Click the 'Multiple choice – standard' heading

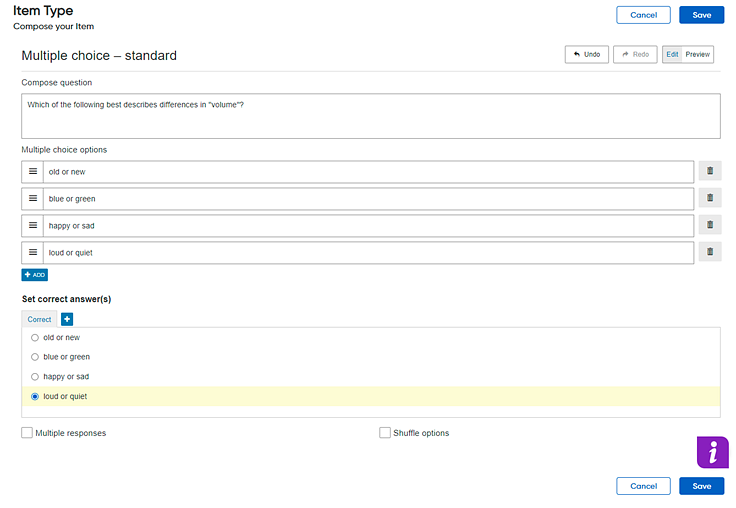pyautogui.click(x=99, y=55)
